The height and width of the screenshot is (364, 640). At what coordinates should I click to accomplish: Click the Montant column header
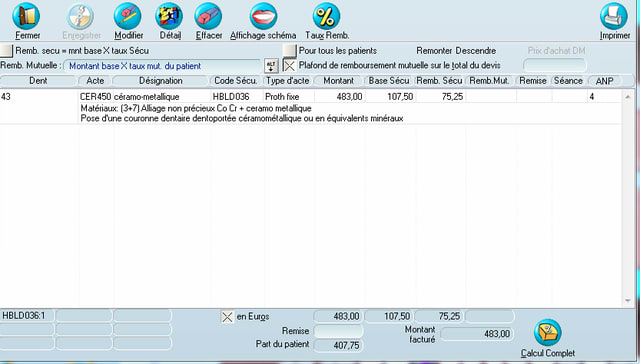coord(338,81)
